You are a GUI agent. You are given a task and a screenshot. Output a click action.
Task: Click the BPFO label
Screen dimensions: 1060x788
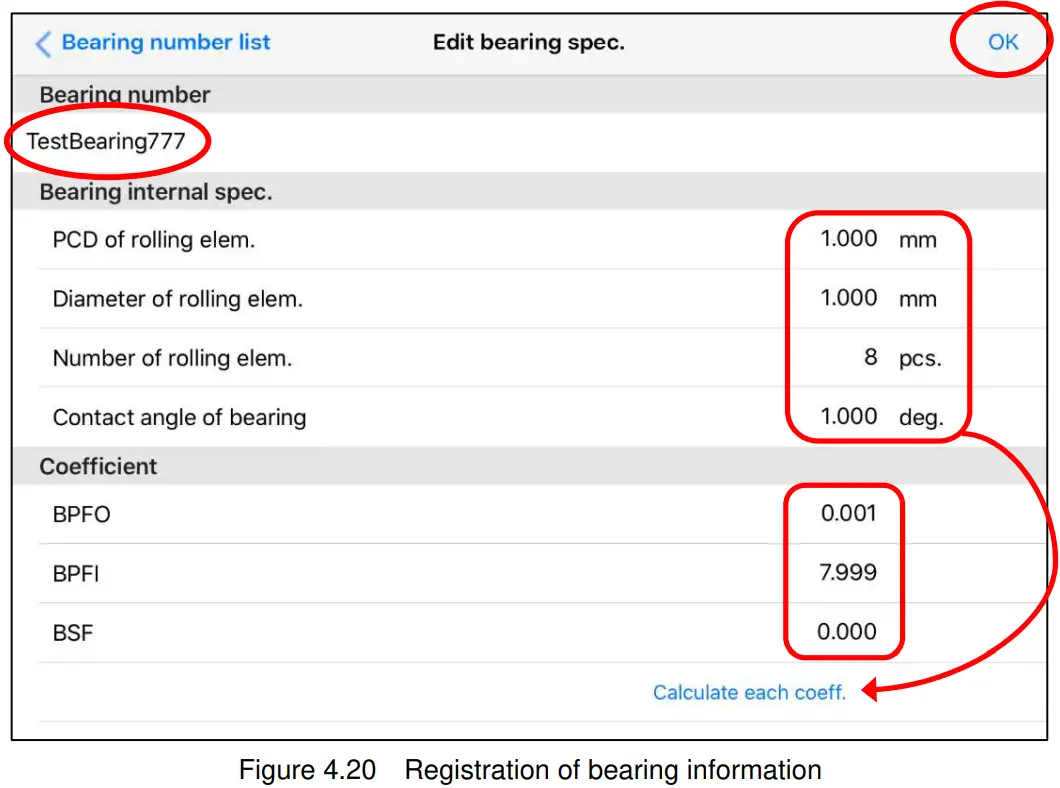click(81, 514)
